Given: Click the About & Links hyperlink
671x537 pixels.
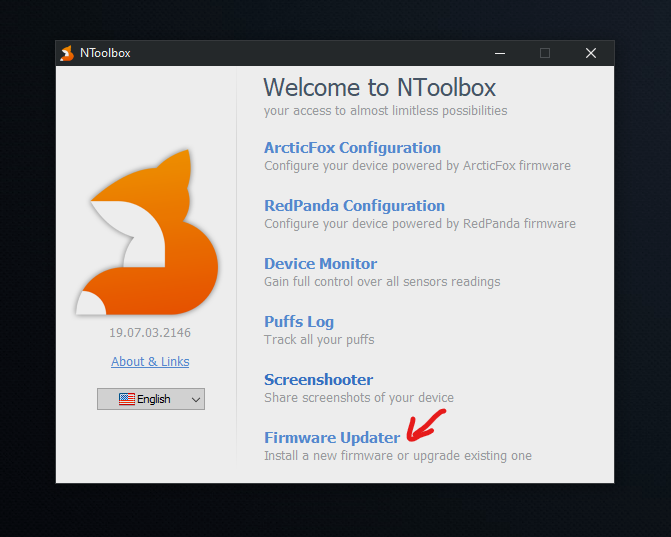Looking at the screenshot, I should point(150,362).
